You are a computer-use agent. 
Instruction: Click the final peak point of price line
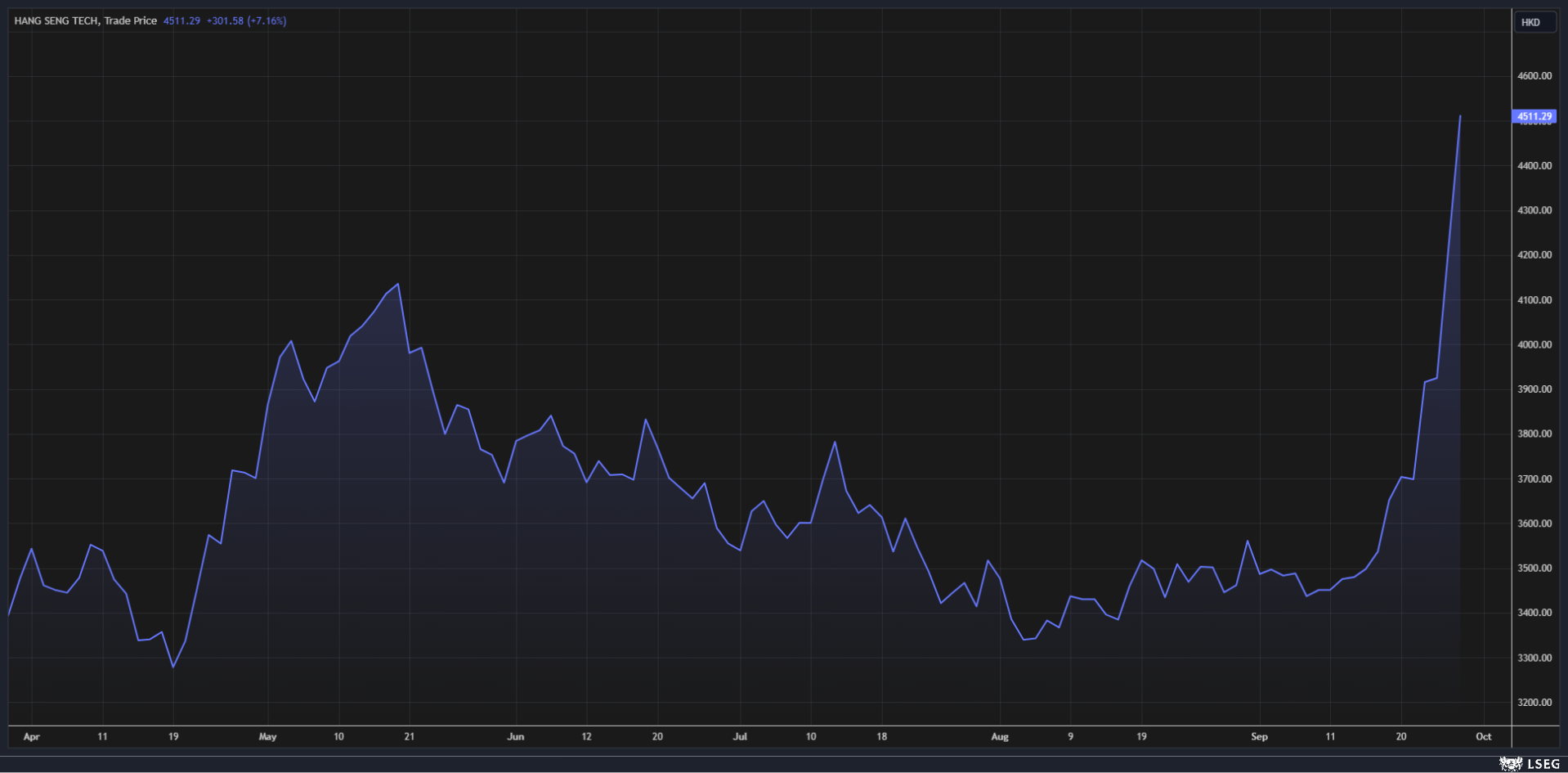(1460, 116)
